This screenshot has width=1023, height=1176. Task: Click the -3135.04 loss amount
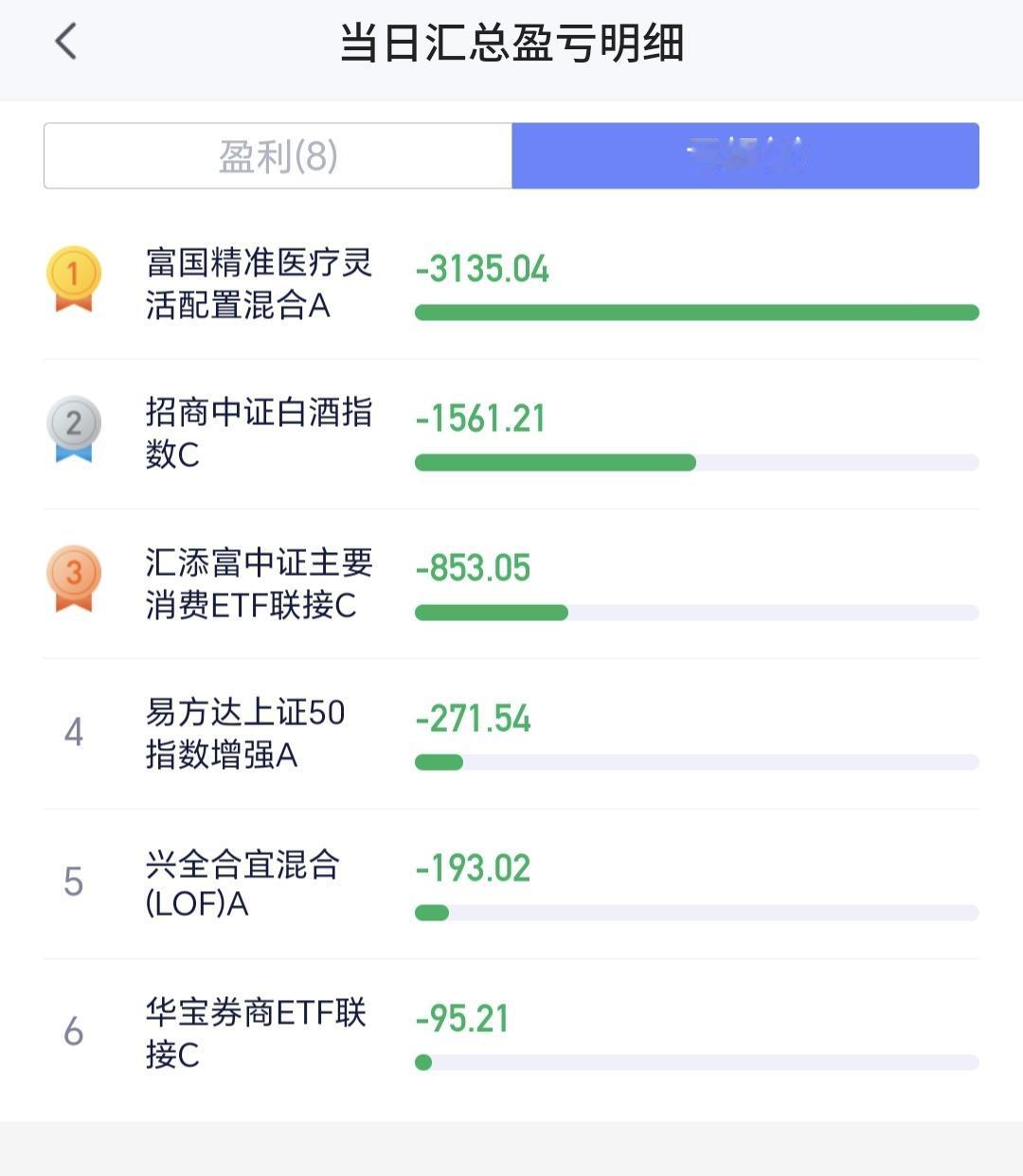tap(482, 269)
